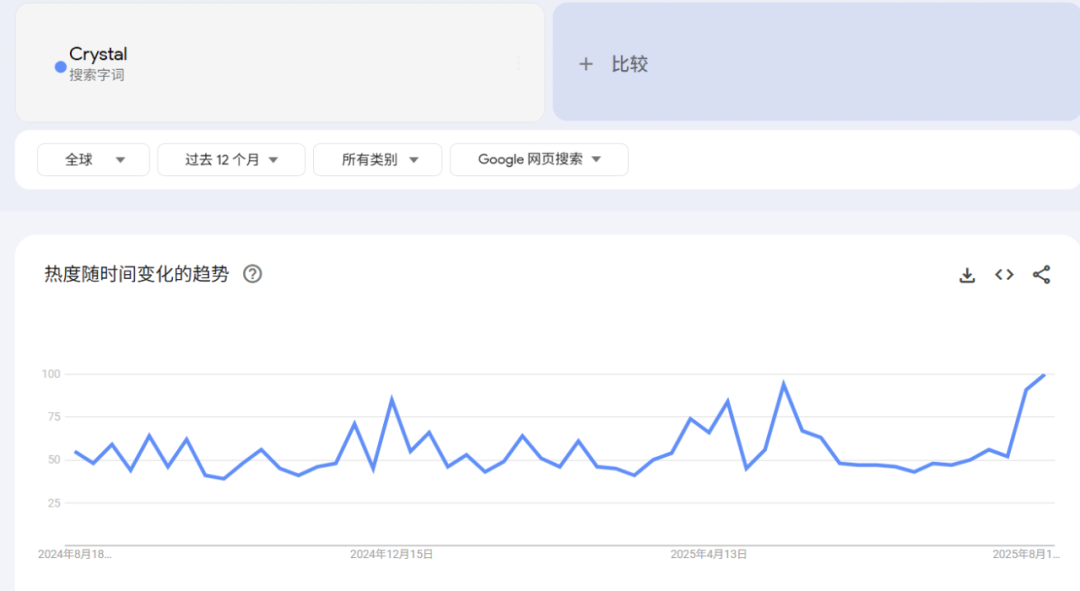Click the 2025年8月 axis date label
Viewport: 1080px width, 591px height.
[1025, 554]
